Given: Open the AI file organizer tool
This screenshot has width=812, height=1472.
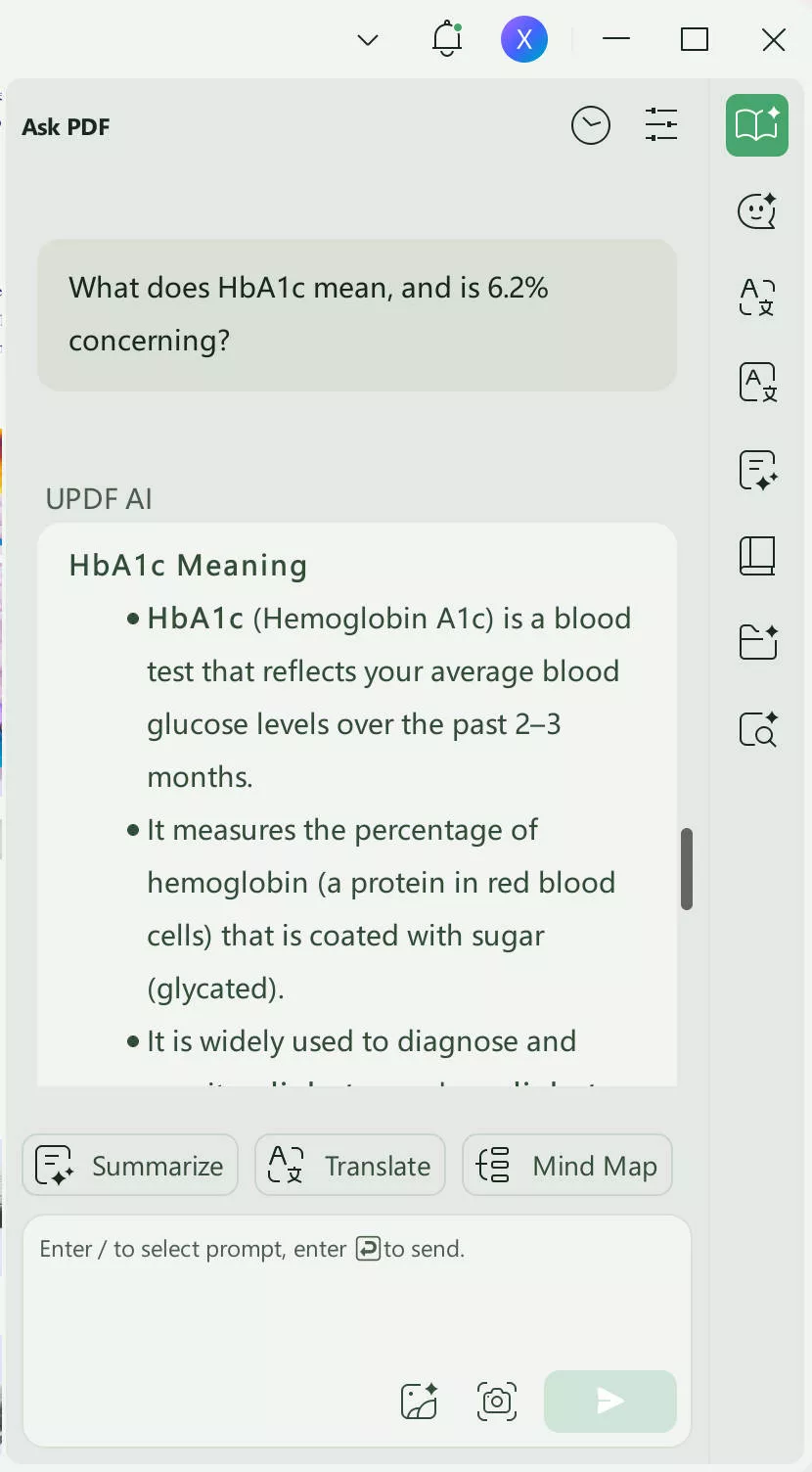Looking at the screenshot, I should [x=756, y=642].
